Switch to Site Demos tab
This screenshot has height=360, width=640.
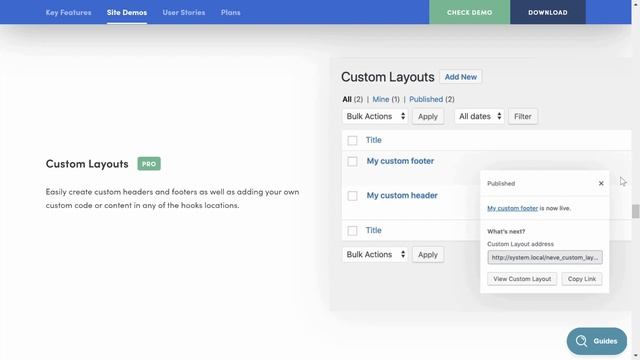(x=127, y=12)
